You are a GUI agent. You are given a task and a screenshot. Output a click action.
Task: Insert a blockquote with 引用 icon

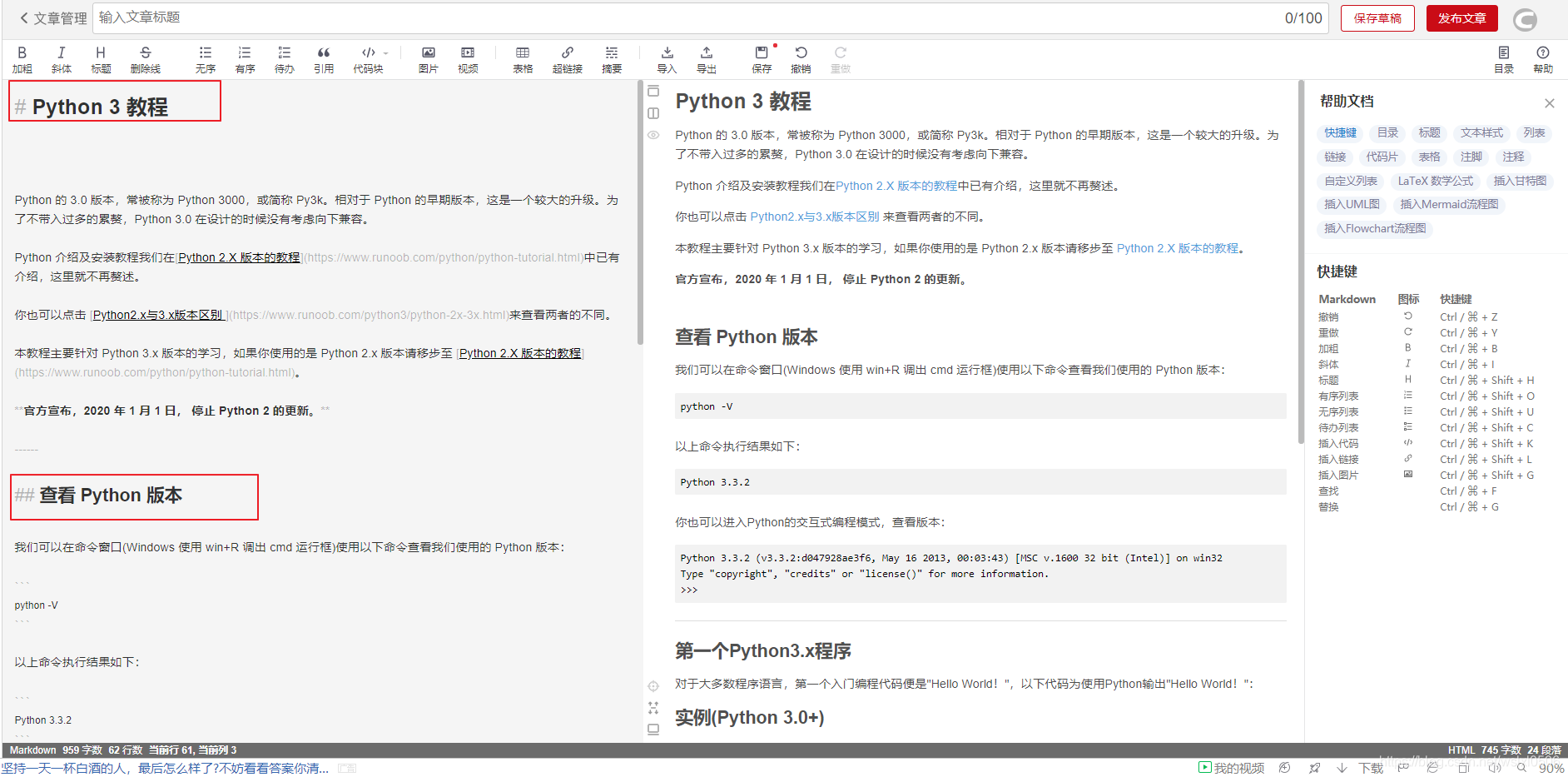tap(324, 60)
